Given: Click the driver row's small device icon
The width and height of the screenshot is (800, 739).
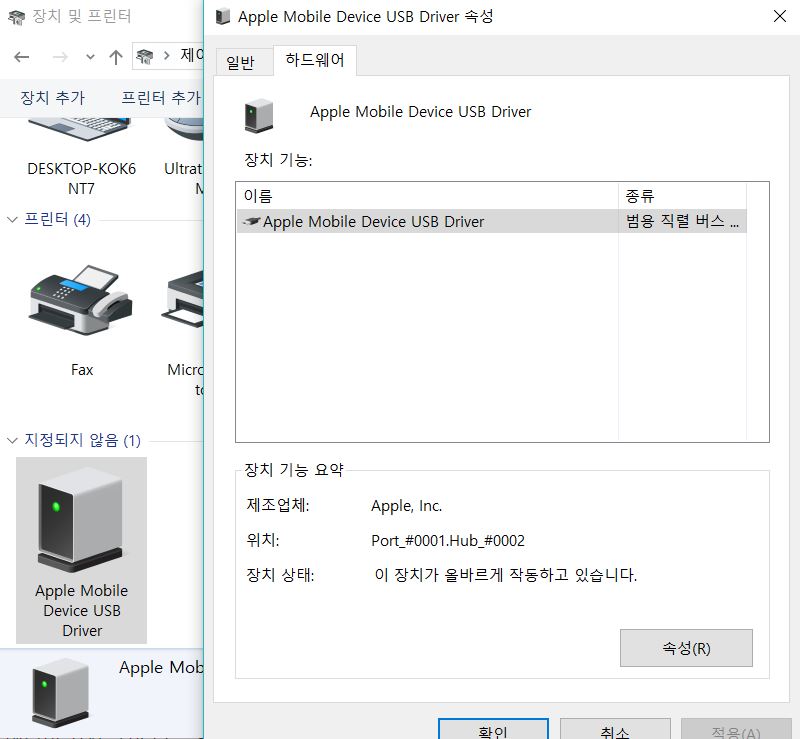Looking at the screenshot, I should click(251, 221).
